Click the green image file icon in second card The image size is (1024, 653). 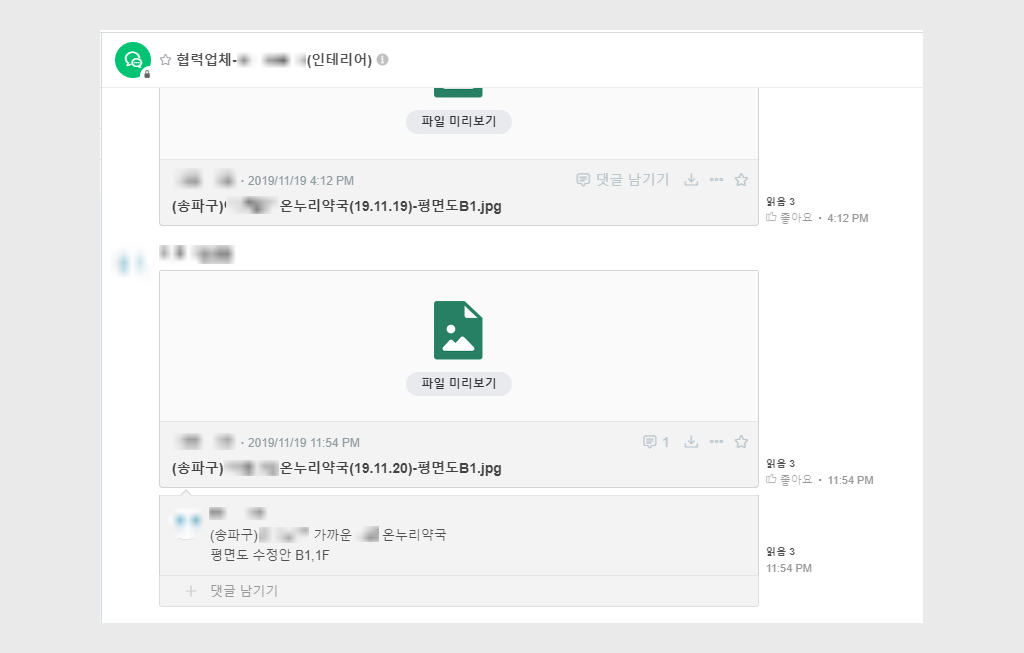pyautogui.click(x=458, y=330)
